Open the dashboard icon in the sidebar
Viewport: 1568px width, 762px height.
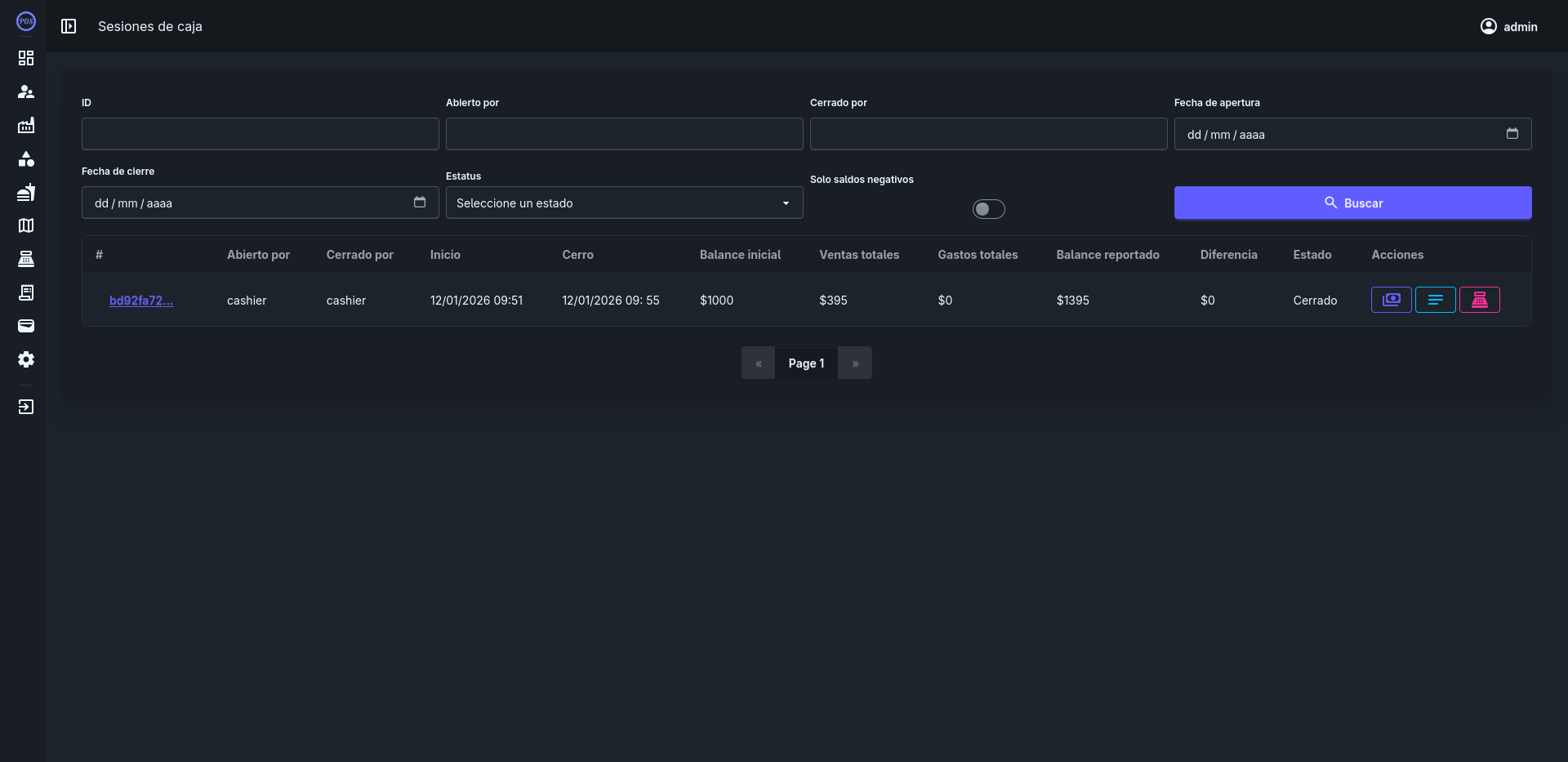pos(26,58)
